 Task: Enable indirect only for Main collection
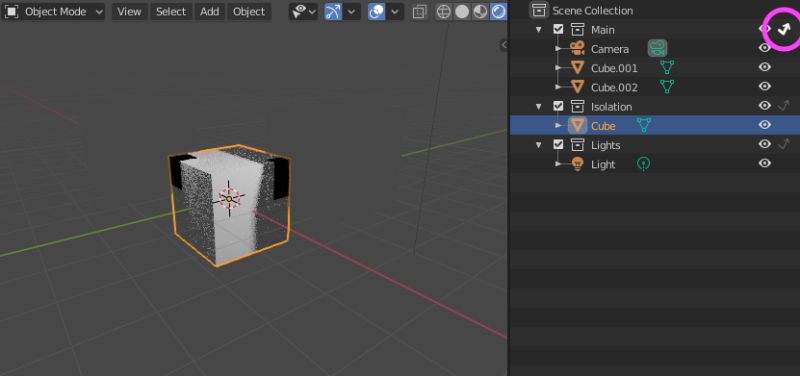click(783, 29)
